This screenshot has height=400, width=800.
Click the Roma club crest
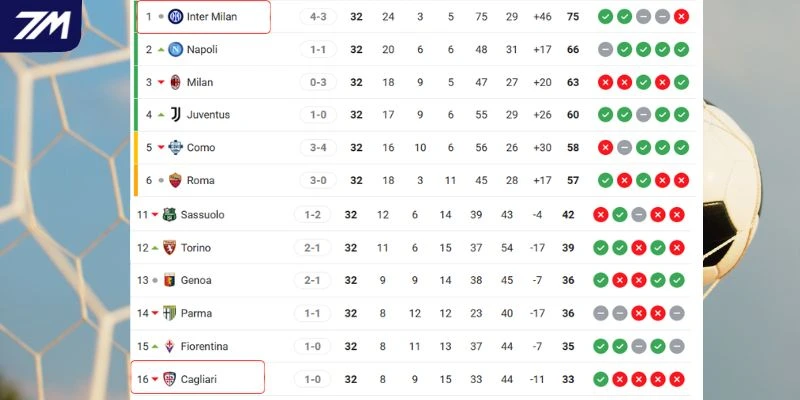[176, 181]
